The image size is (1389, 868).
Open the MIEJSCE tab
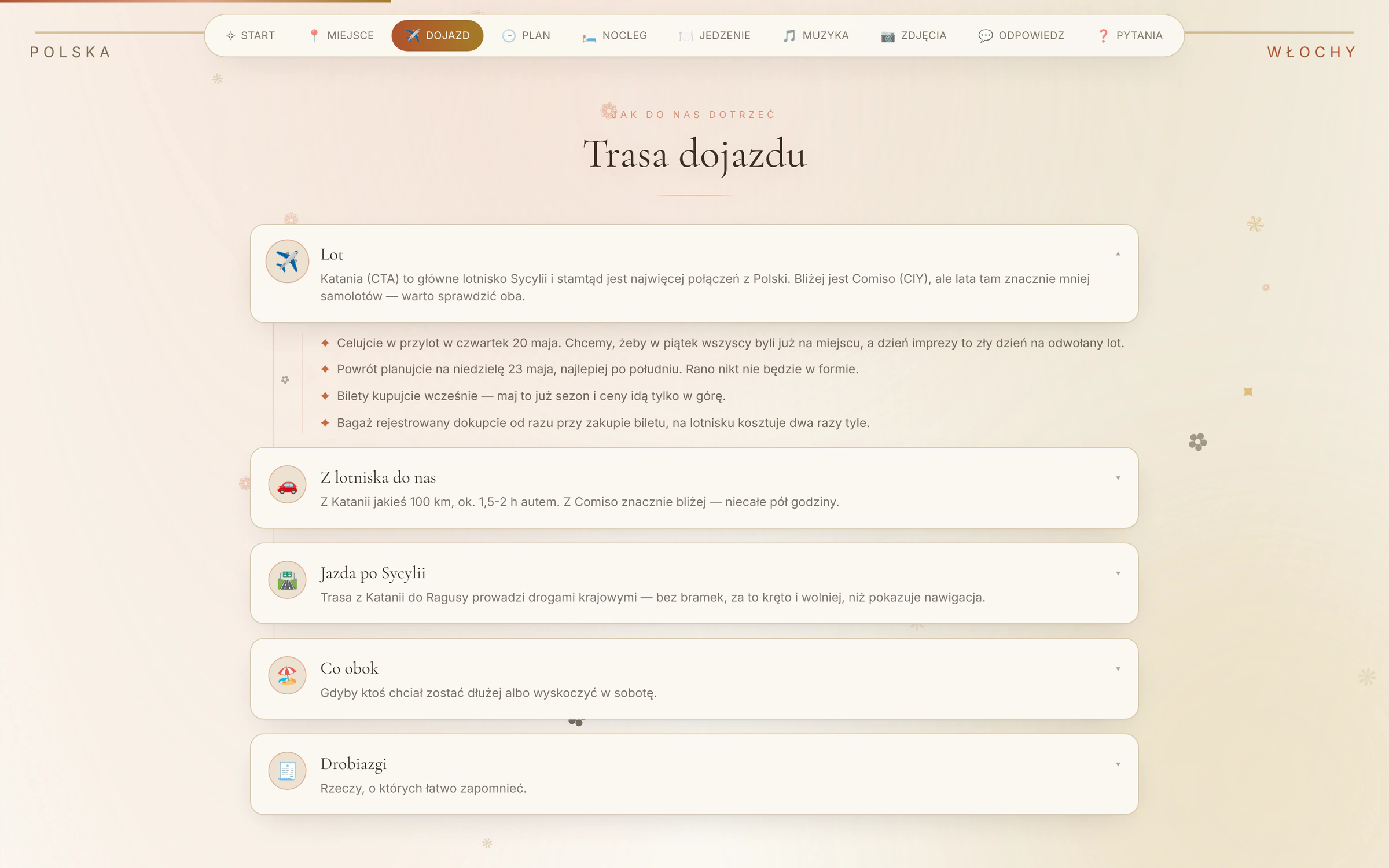(x=341, y=36)
